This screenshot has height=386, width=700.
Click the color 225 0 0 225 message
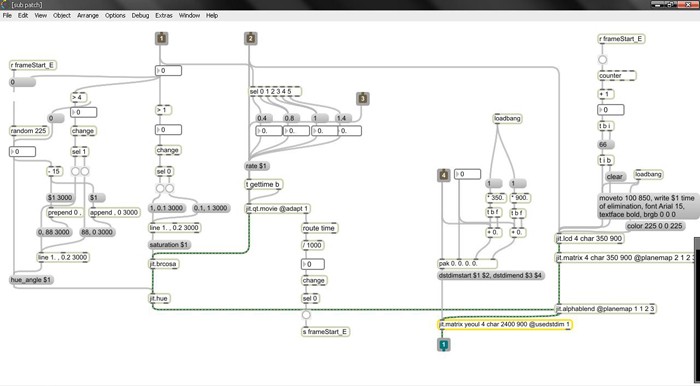pyautogui.click(x=655, y=226)
